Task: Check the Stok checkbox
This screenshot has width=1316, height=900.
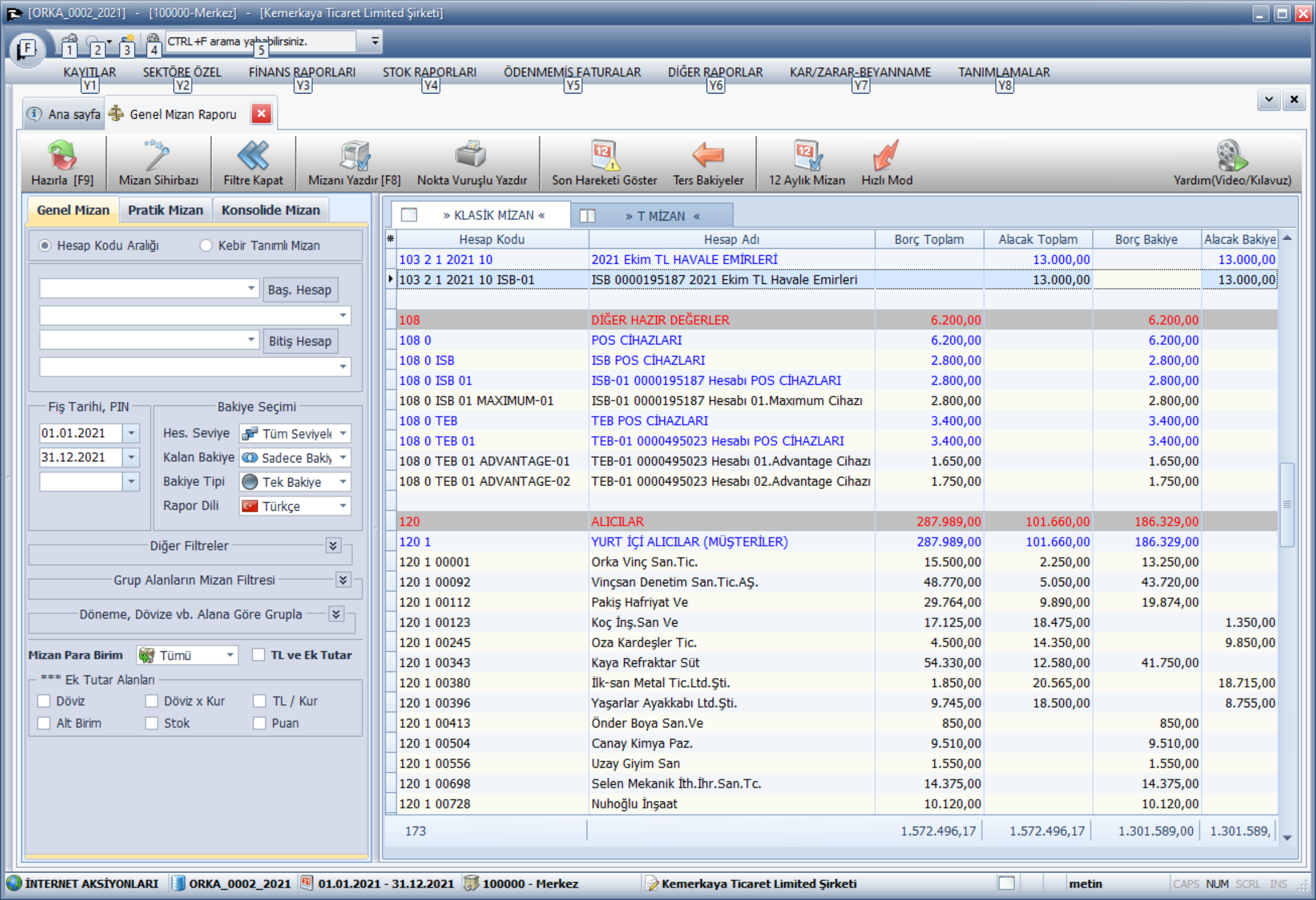Action: [x=151, y=722]
